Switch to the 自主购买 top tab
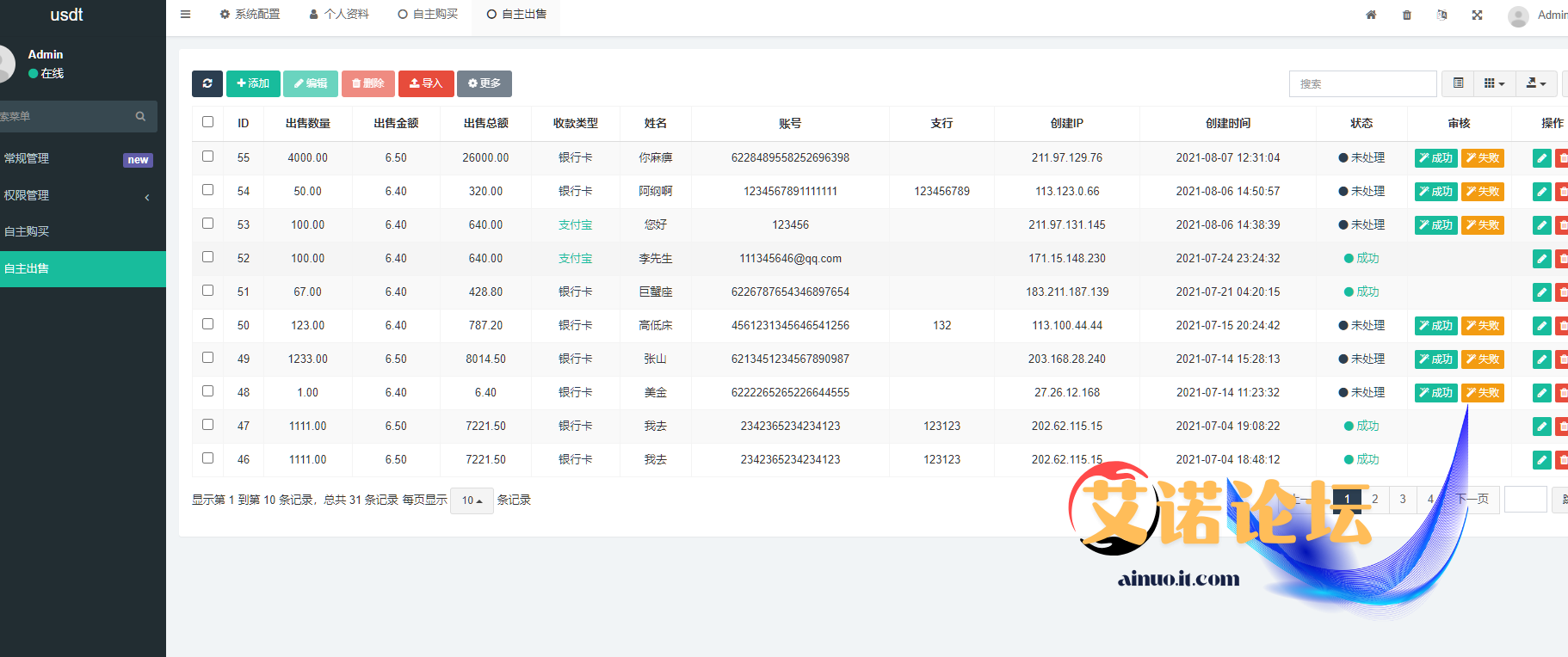The image size is (1568, 657). pyautogui.click(x=428, y=15)
